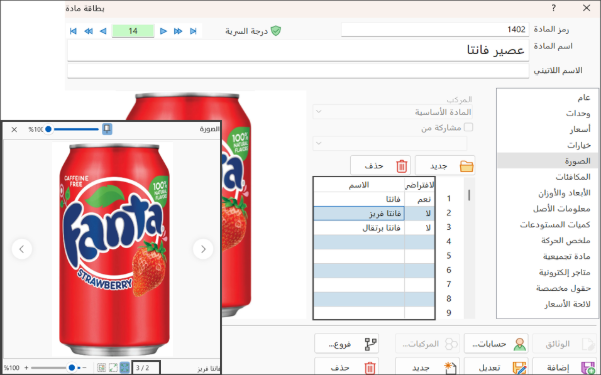Open the فروع button

coord(346,344)
